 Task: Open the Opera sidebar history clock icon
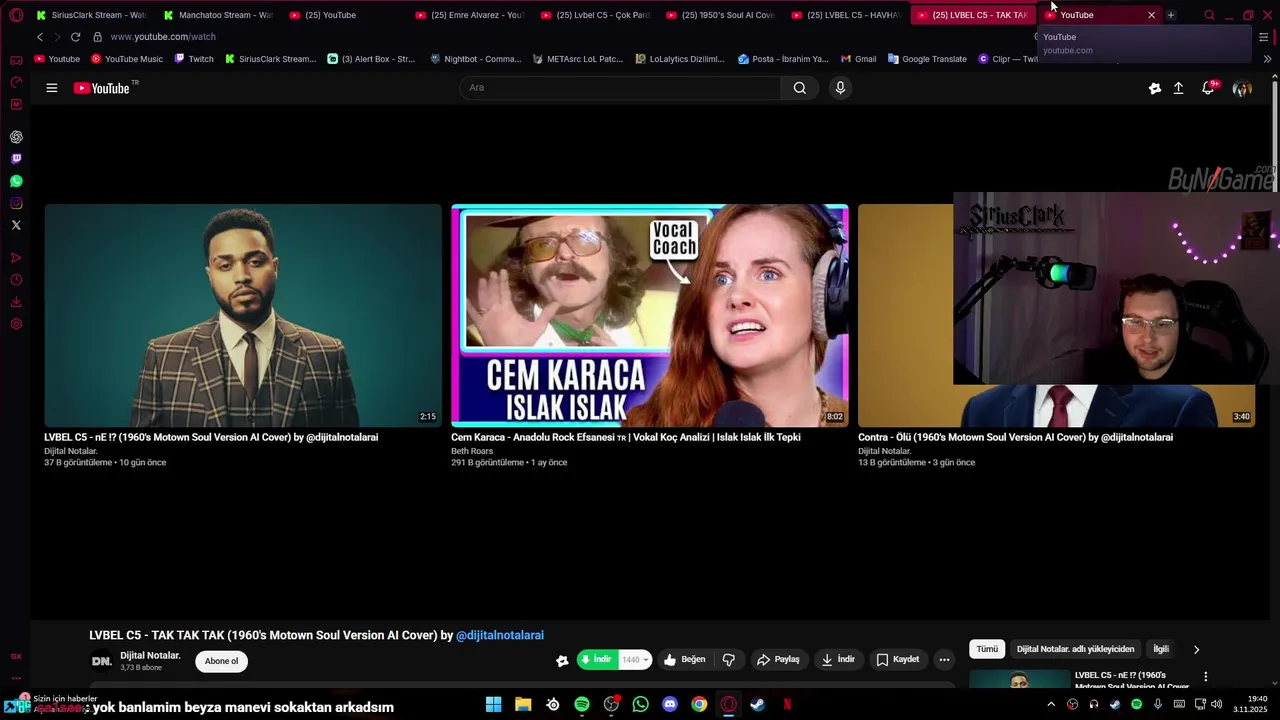[x=16, y=280]
